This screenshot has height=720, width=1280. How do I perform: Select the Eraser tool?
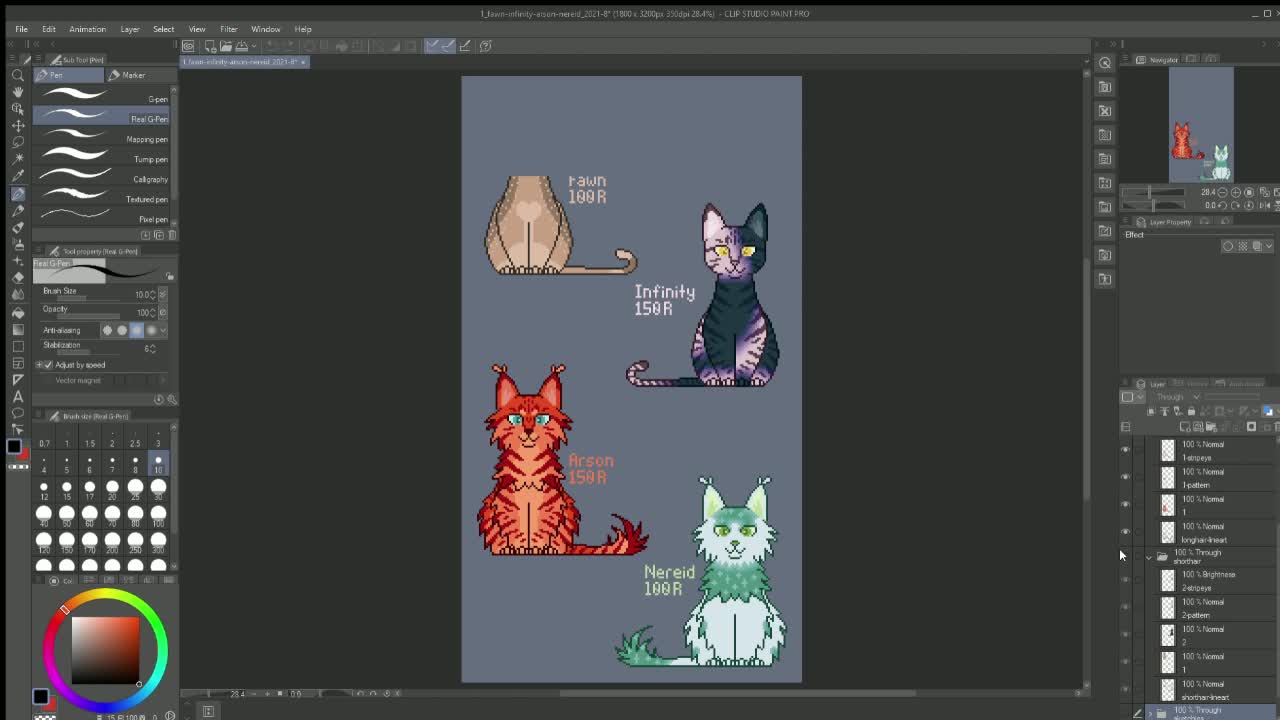click(x=18, y=278)
